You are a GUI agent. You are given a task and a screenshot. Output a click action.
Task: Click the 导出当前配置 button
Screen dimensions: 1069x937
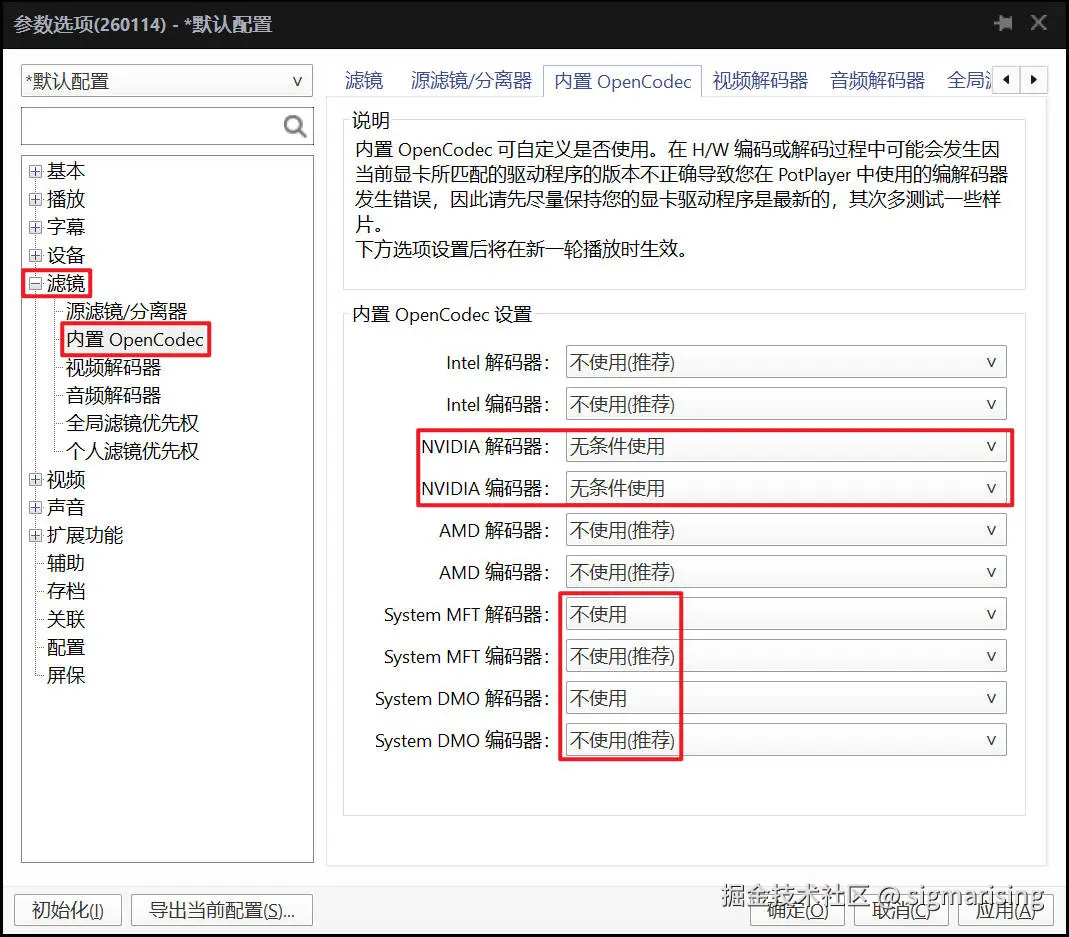221,910
